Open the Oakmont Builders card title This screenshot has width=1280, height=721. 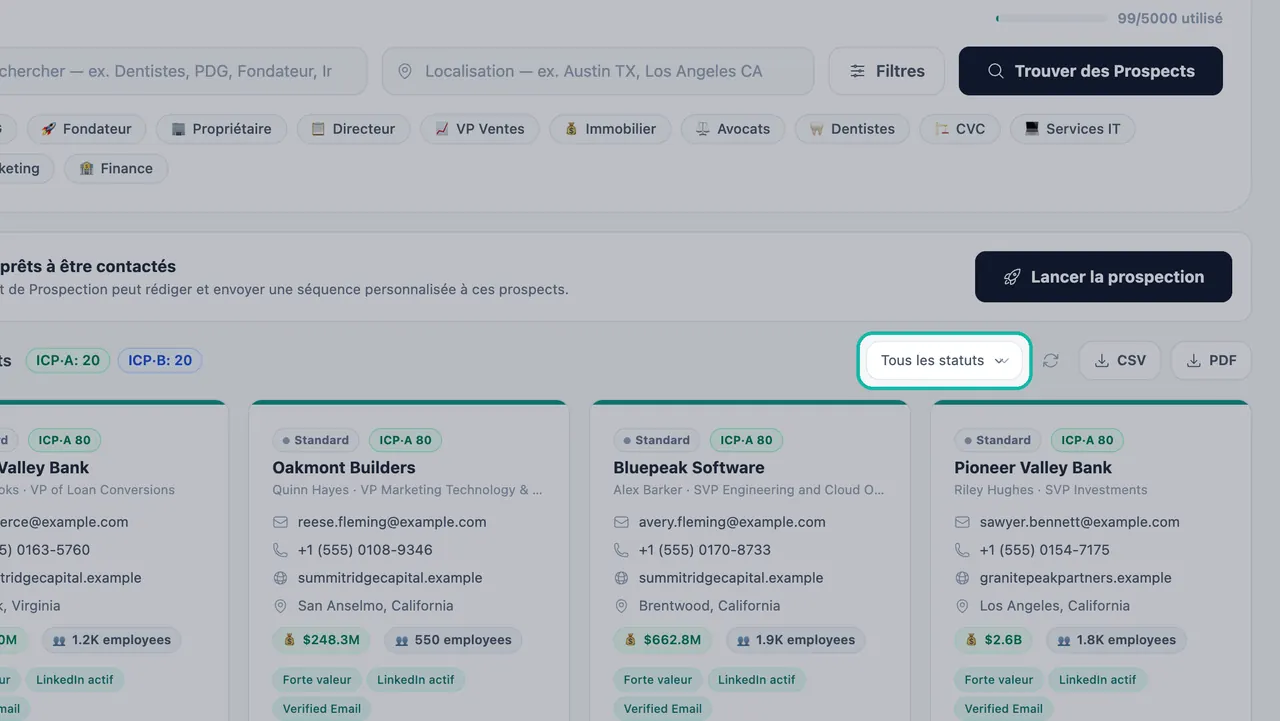tap(344, 467)
